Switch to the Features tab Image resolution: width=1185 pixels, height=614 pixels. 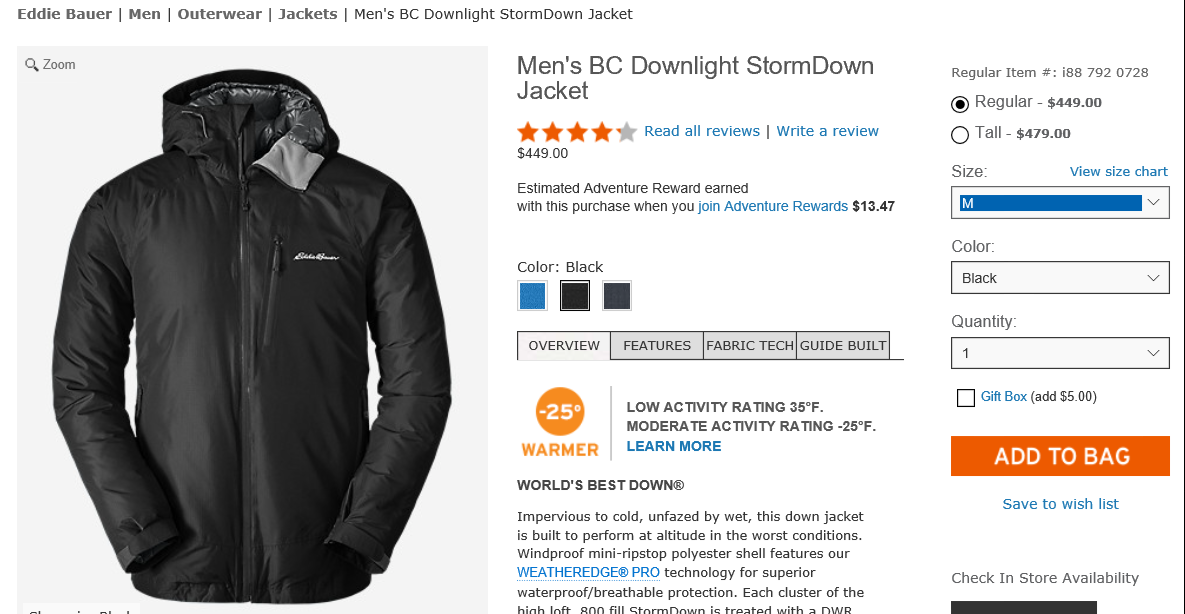tap(657, 346)
